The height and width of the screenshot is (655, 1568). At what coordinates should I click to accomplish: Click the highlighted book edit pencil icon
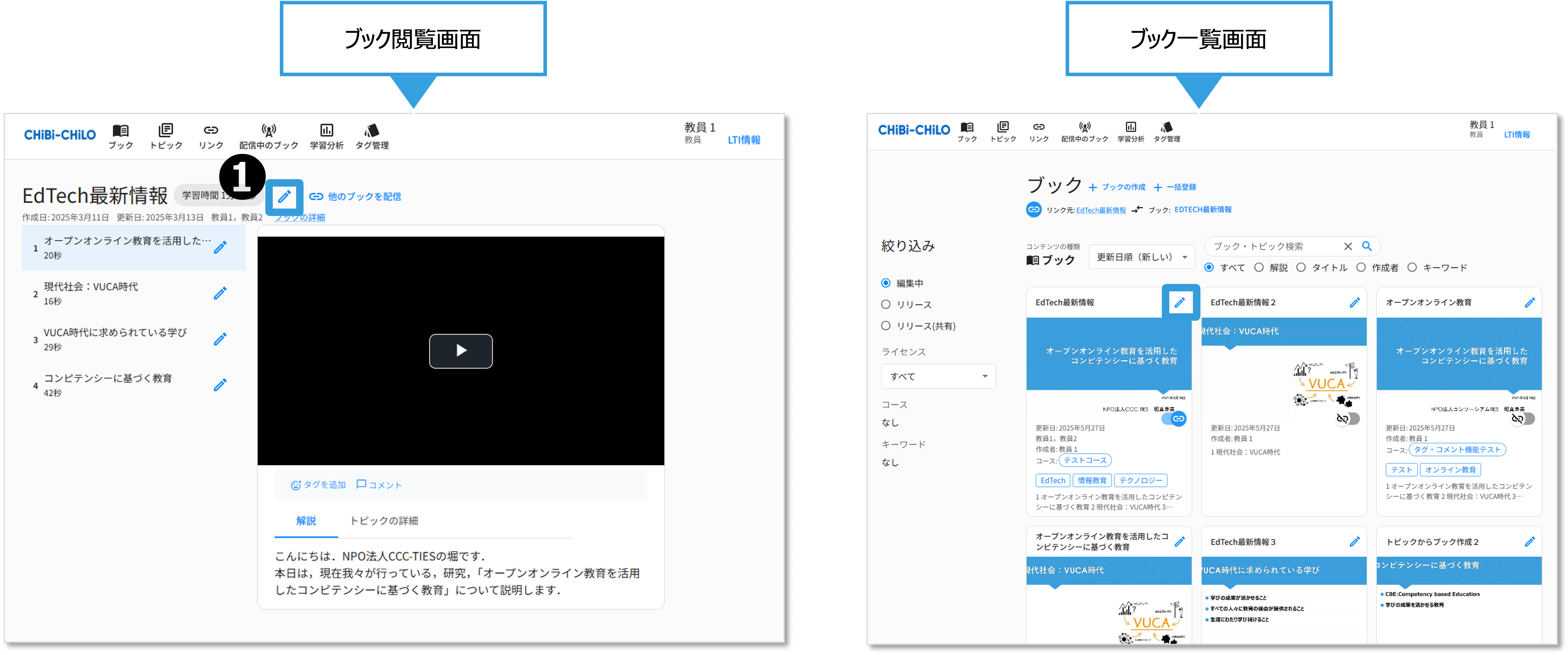284,197
